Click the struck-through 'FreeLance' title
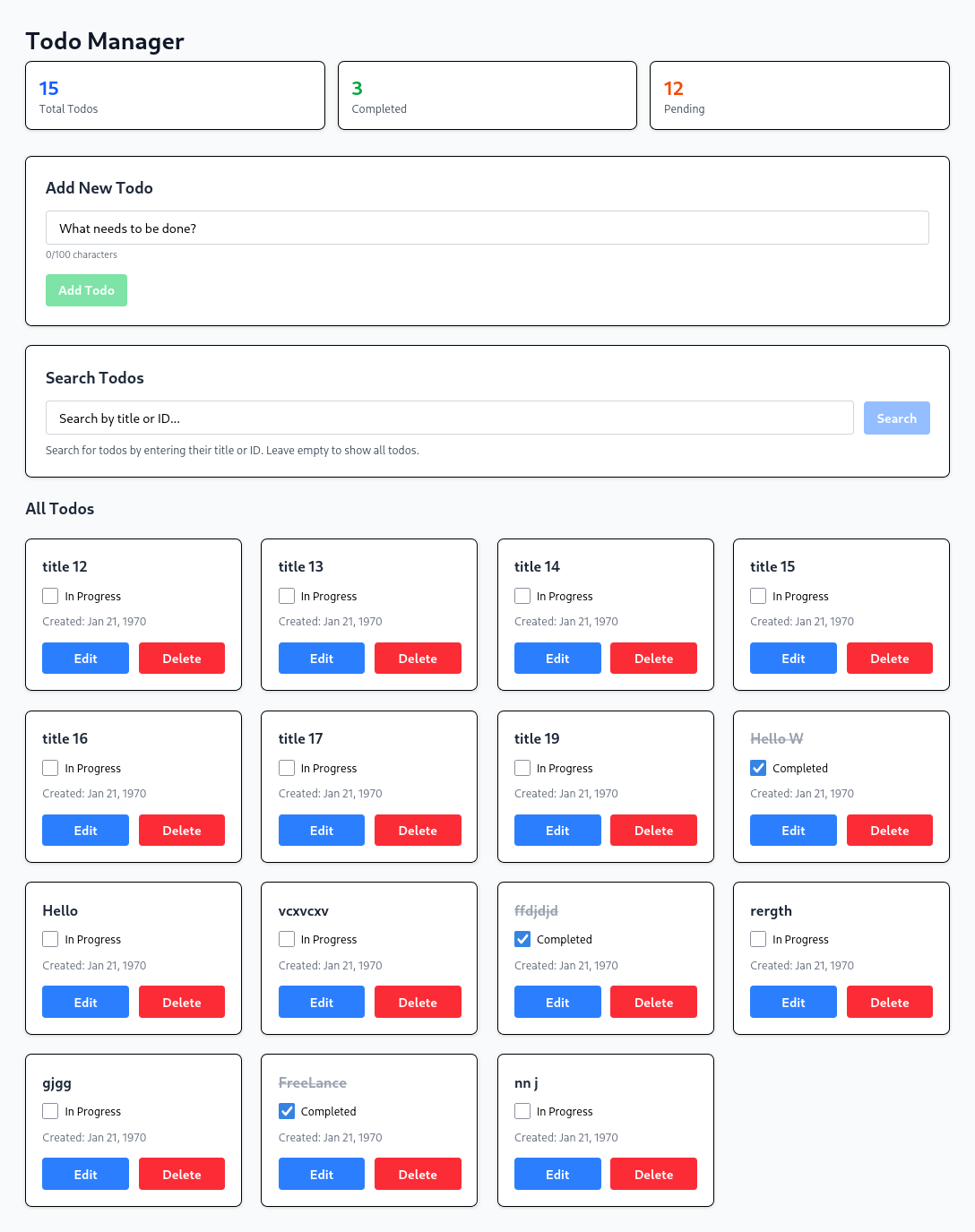 coord(313,1082)
